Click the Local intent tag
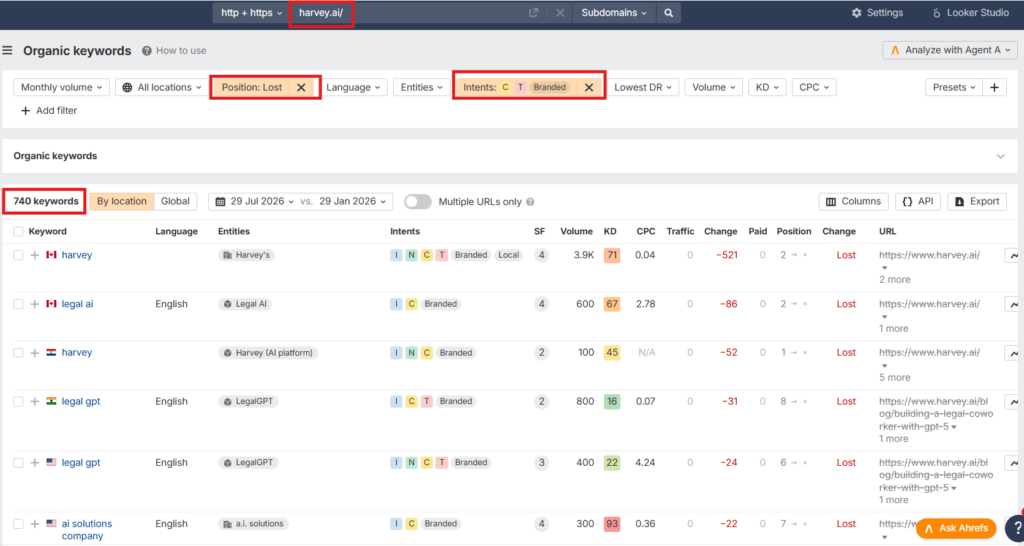This screenshot has width=1024, height=546. [x=509, y=255]
